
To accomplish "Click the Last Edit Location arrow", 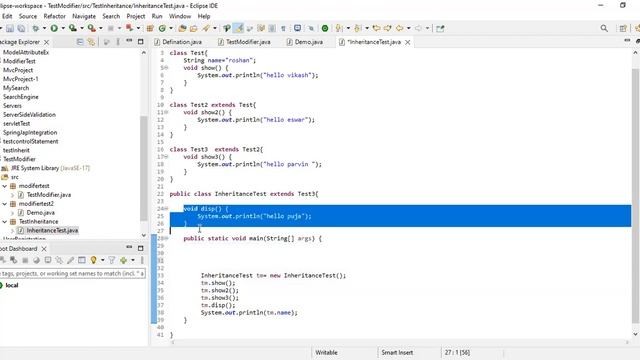I will [x=376, y=28].
